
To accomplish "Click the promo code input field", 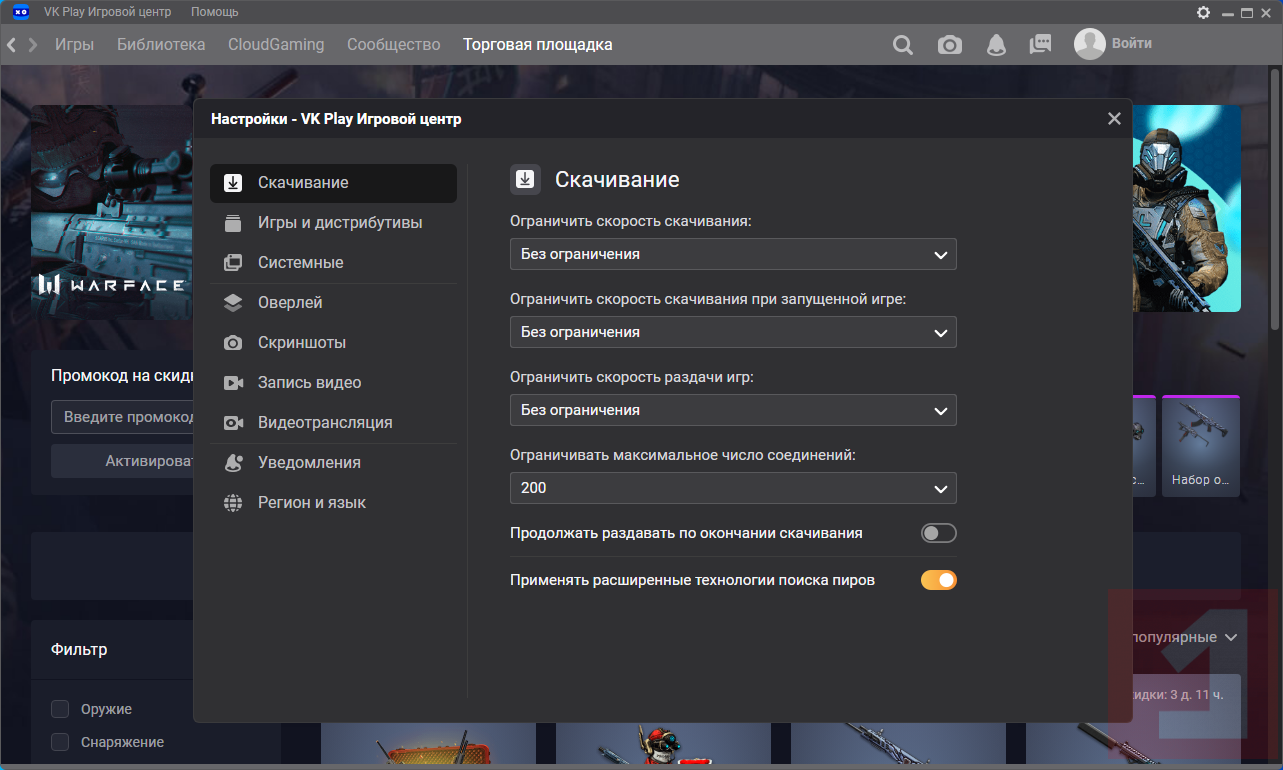I will click(x=122, y=417).
